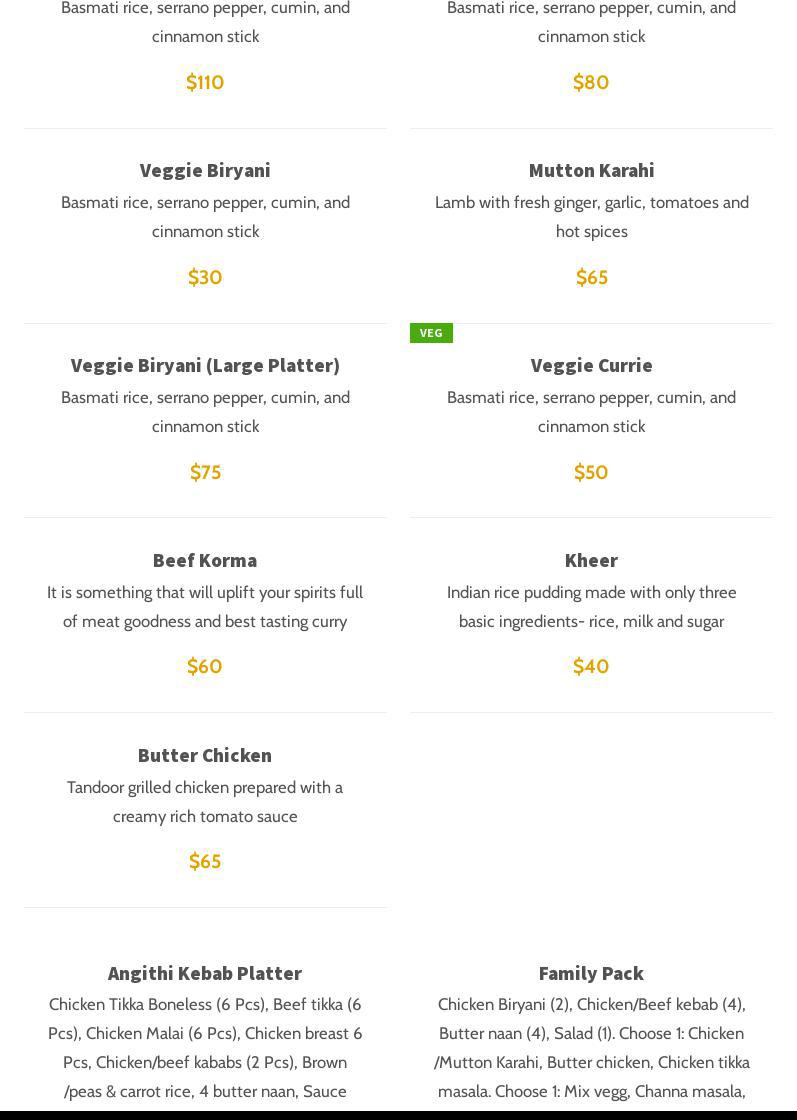Open the Angithi Kebab Platter item

point(205,973)
